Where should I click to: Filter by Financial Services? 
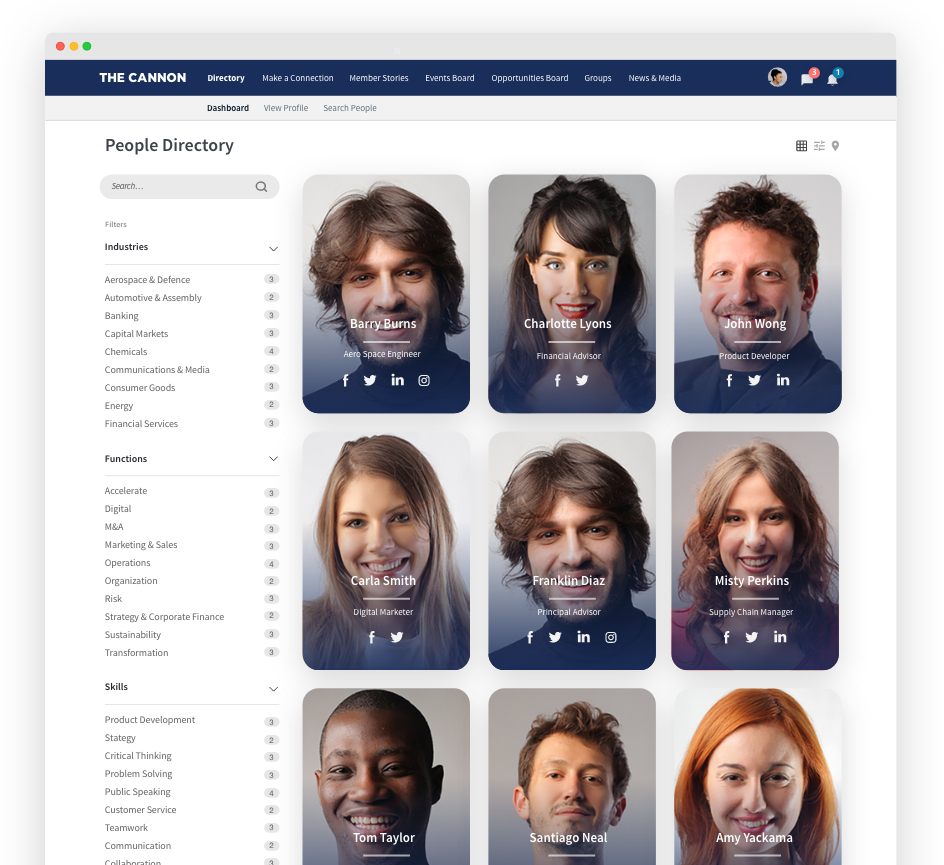click(141, 424)
